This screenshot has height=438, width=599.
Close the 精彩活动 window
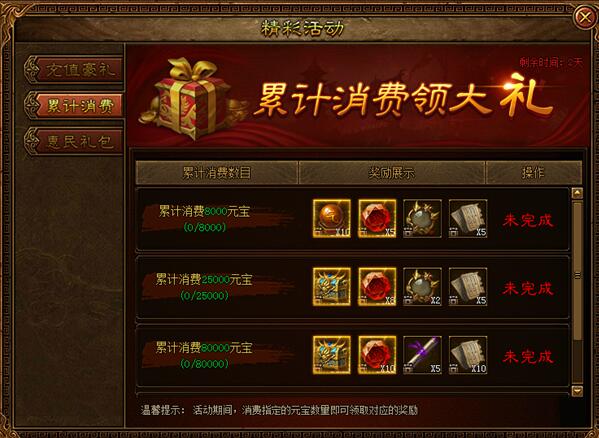pos(584,17)
